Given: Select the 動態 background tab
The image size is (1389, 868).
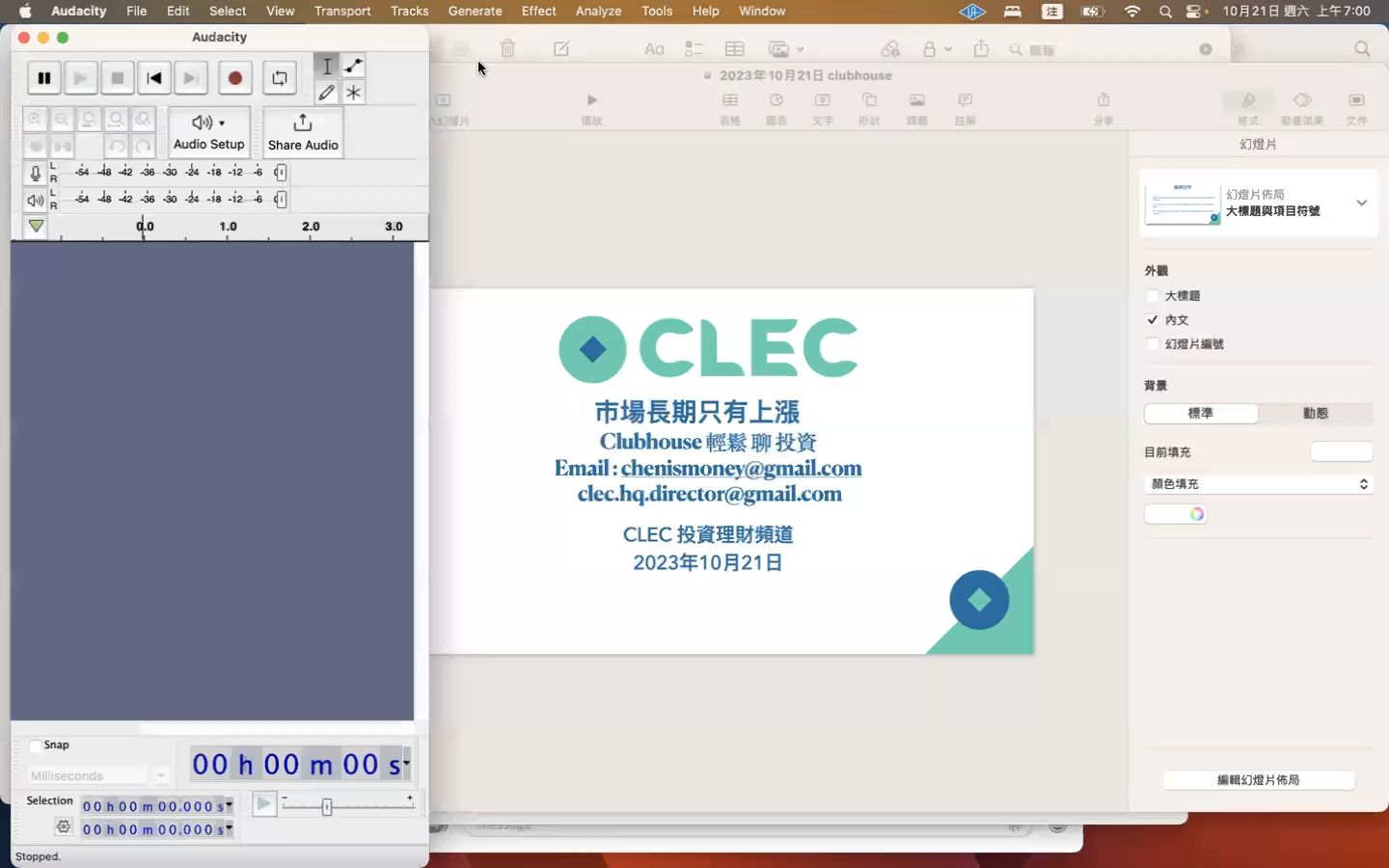Looking at the screenshot, I should click(x=1316, y=413).
